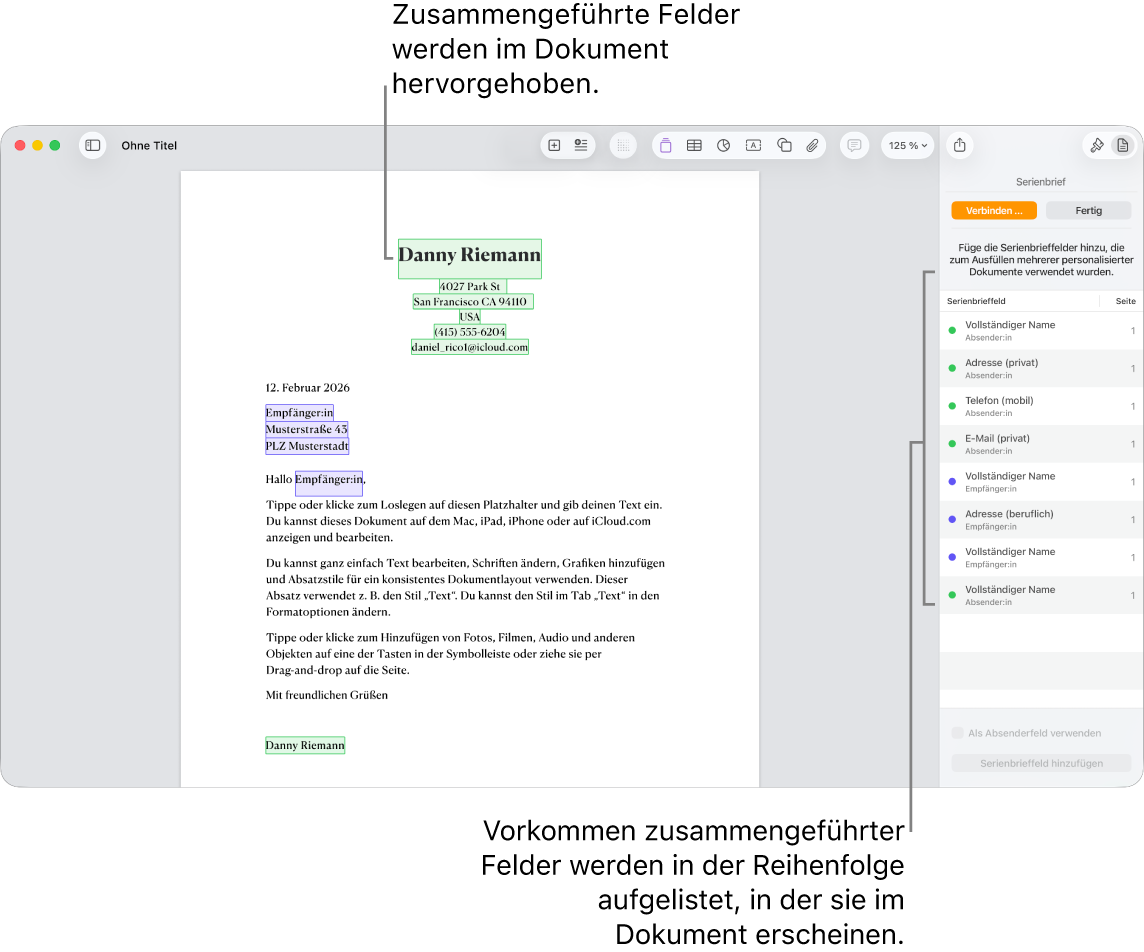Click the yellow minimize window button
The image size is (1144, 952).
[x=37, y=145]
